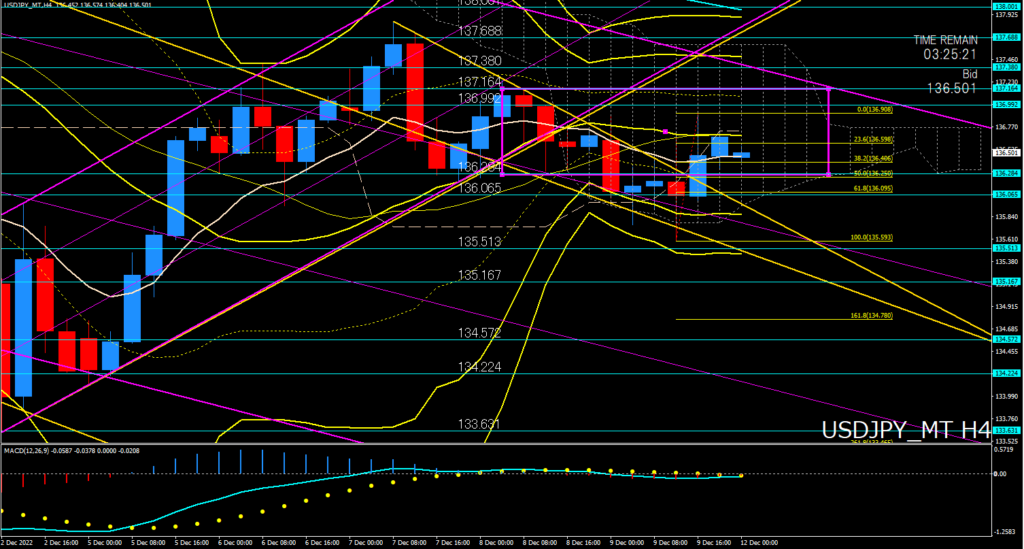1024x549 pixels.
Task: Click the 8 Dec 08:00 time-axis label
Action: pyautogui.click(x=539, y=542)
